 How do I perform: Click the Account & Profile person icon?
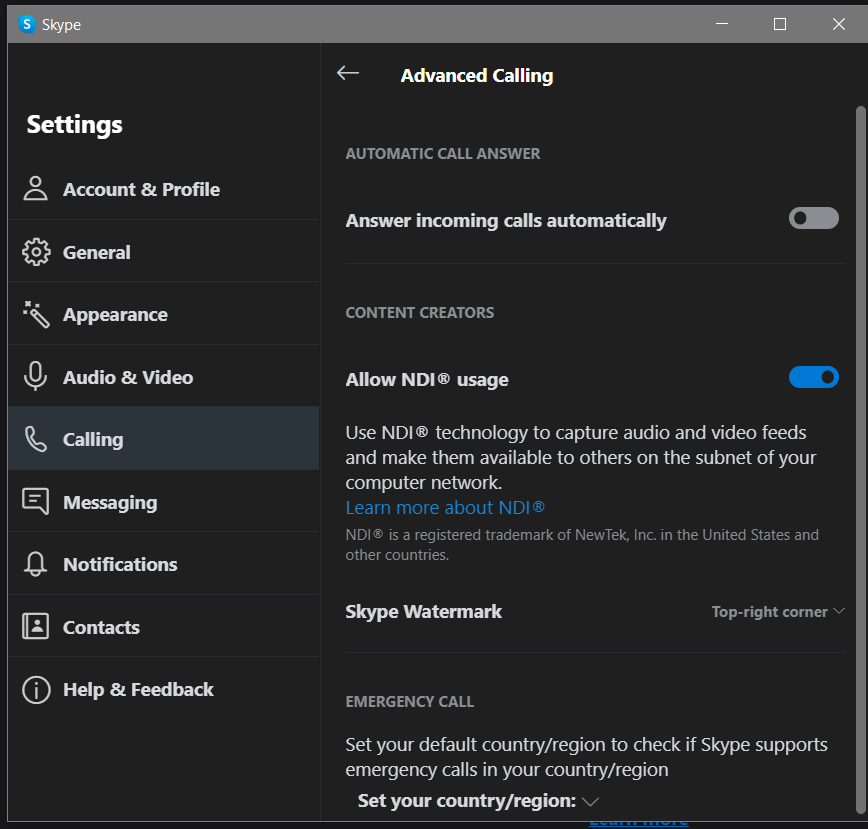(35, 189)
